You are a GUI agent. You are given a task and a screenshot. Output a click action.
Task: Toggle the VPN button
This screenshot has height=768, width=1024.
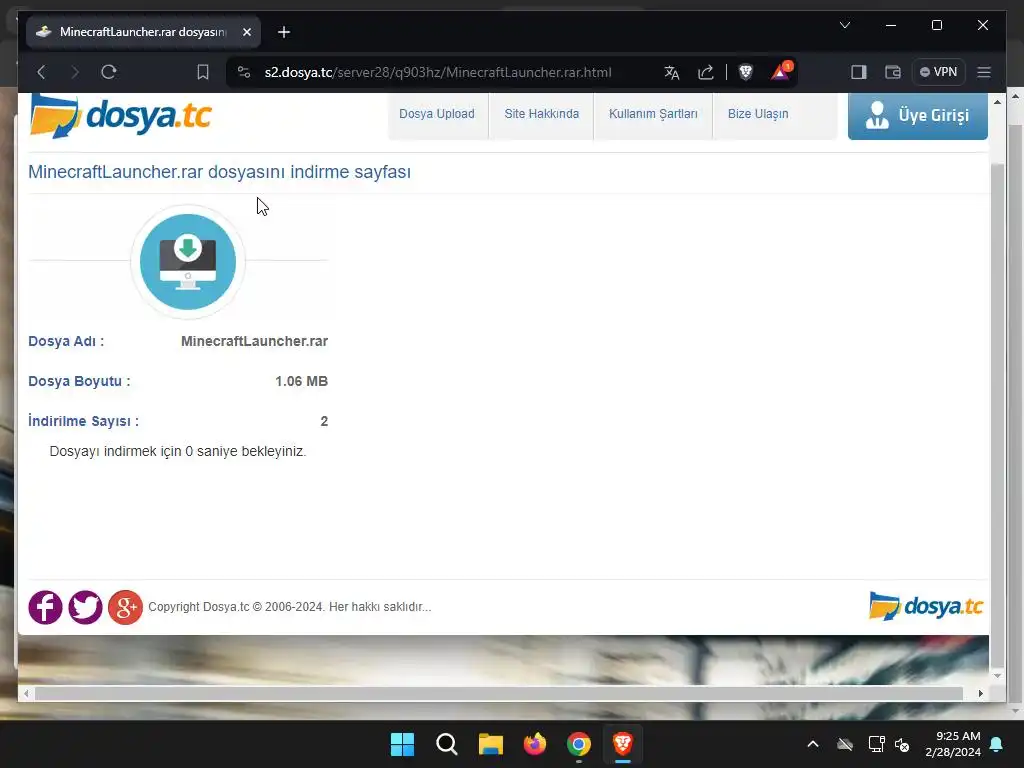938,72
